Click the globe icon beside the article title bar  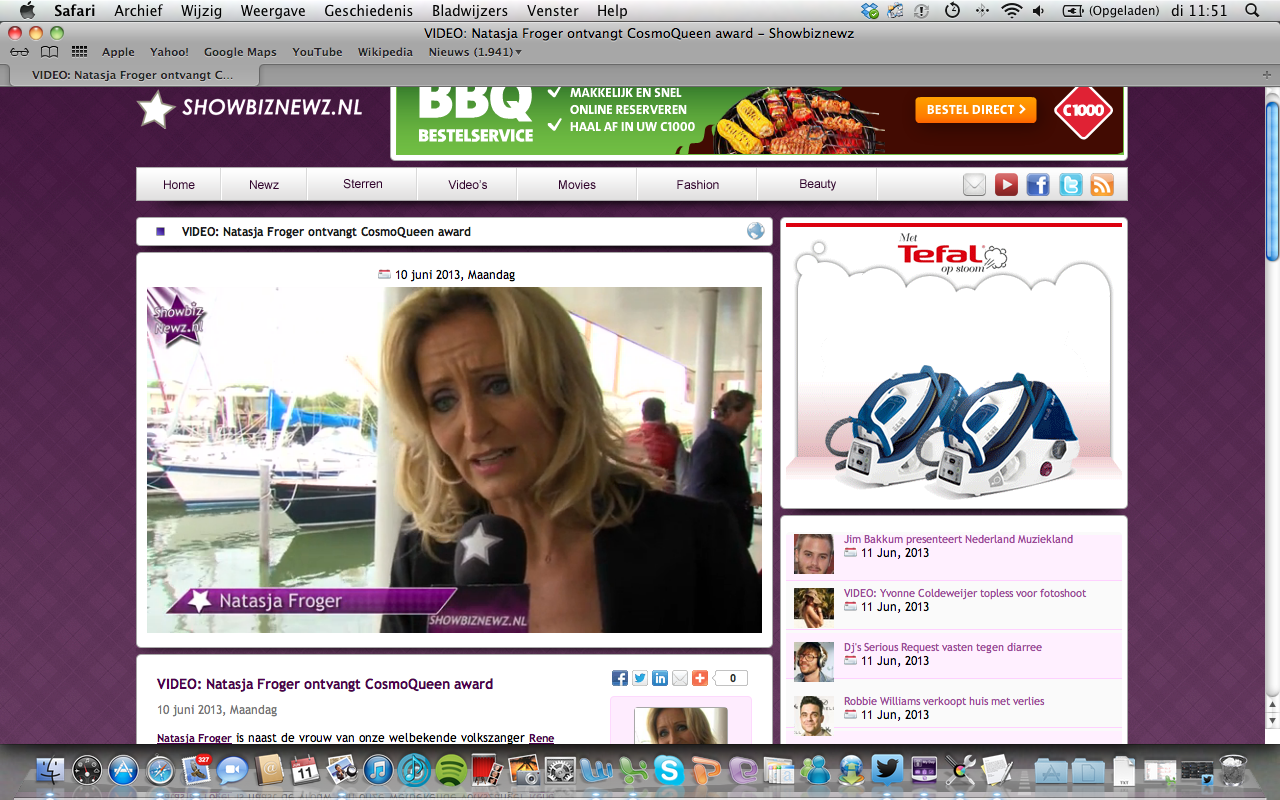tap(756, 231)
